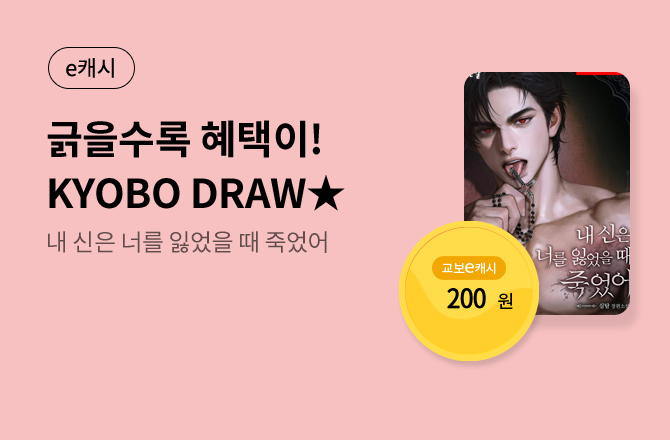Click the word KYOBO in the title
The height and width of the screenshot is (440, 670).
pyautogui.click(x=113, y=194)
